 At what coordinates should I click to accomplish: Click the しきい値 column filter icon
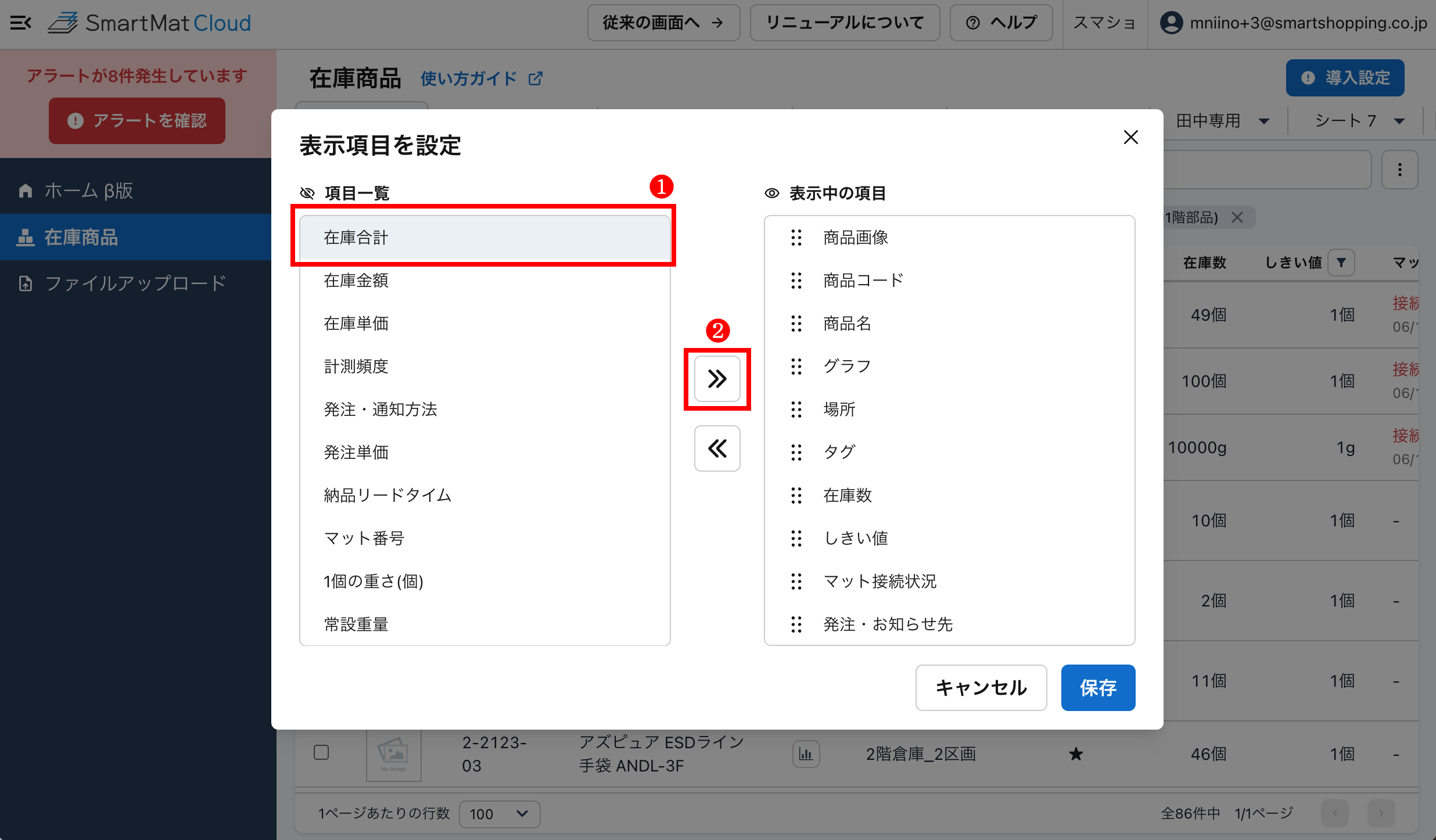1341,263
